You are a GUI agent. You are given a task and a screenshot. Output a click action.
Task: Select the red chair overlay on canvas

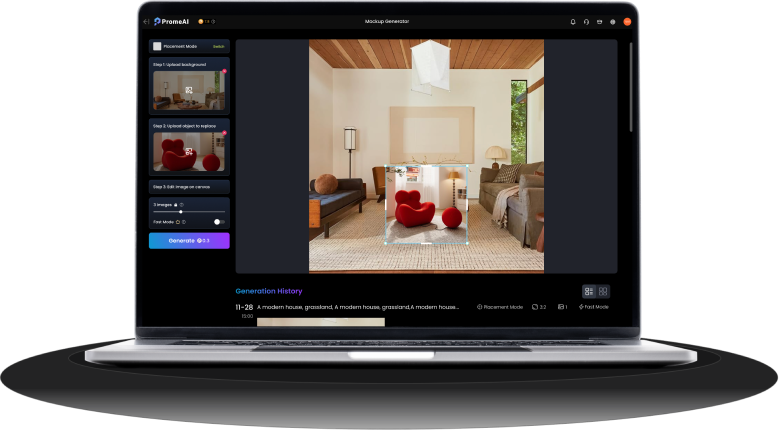pos(427,204)
